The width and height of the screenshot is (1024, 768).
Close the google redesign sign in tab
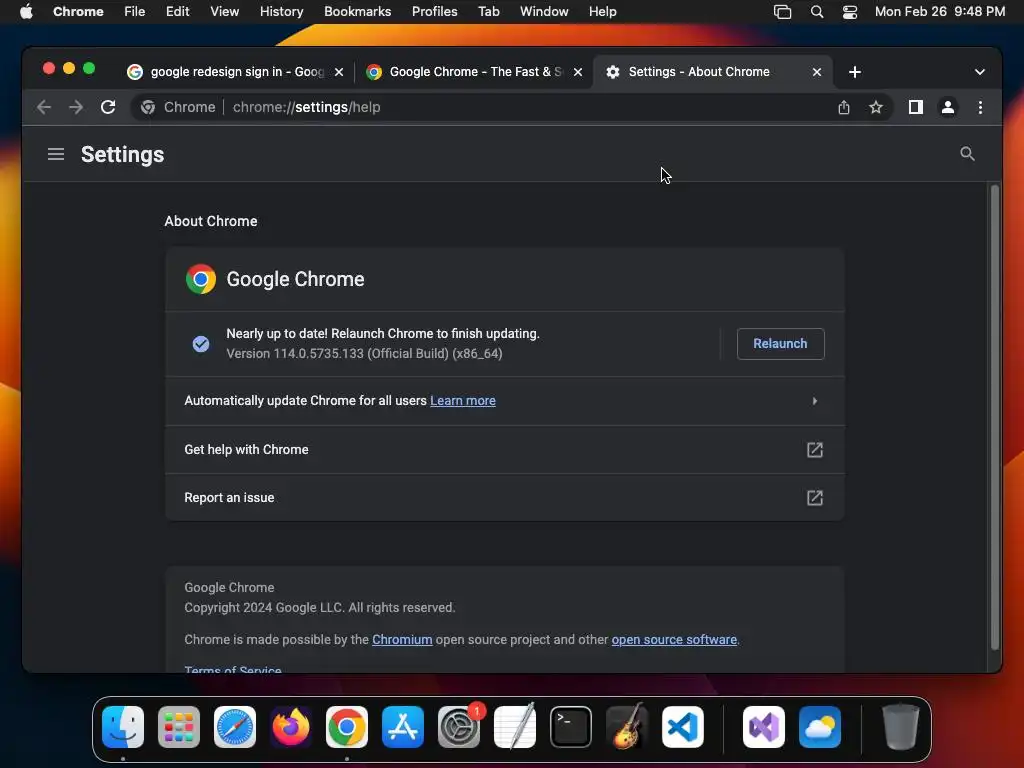point(339,72)
